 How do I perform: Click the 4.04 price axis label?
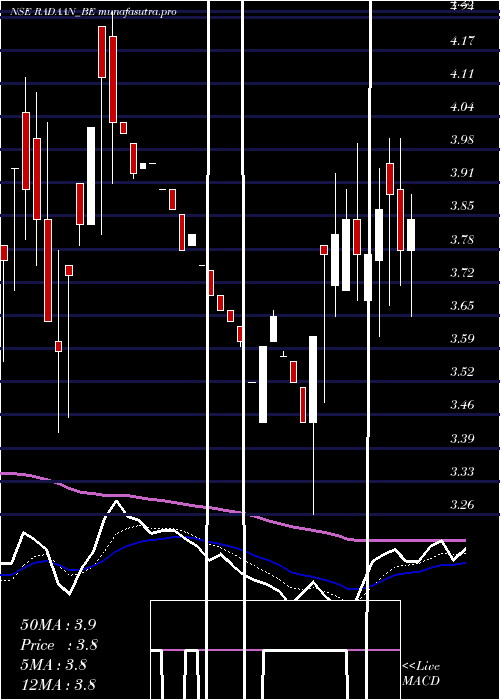coord(462,107)
